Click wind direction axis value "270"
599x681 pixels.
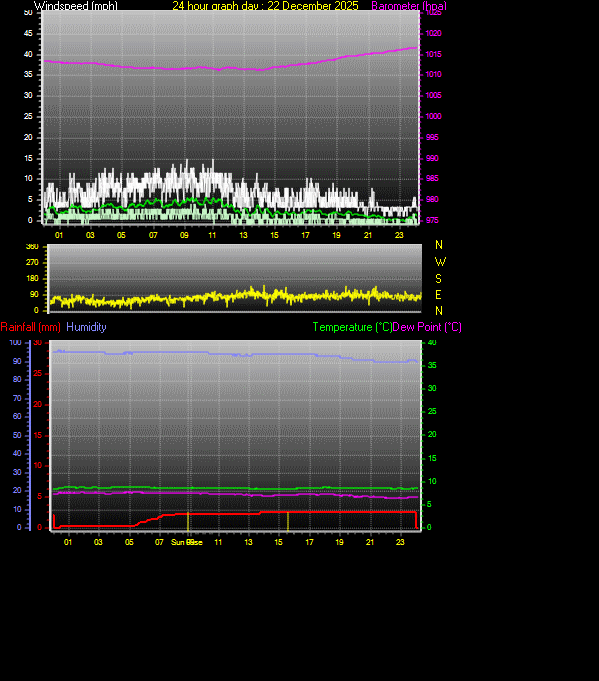pos(32,262)
